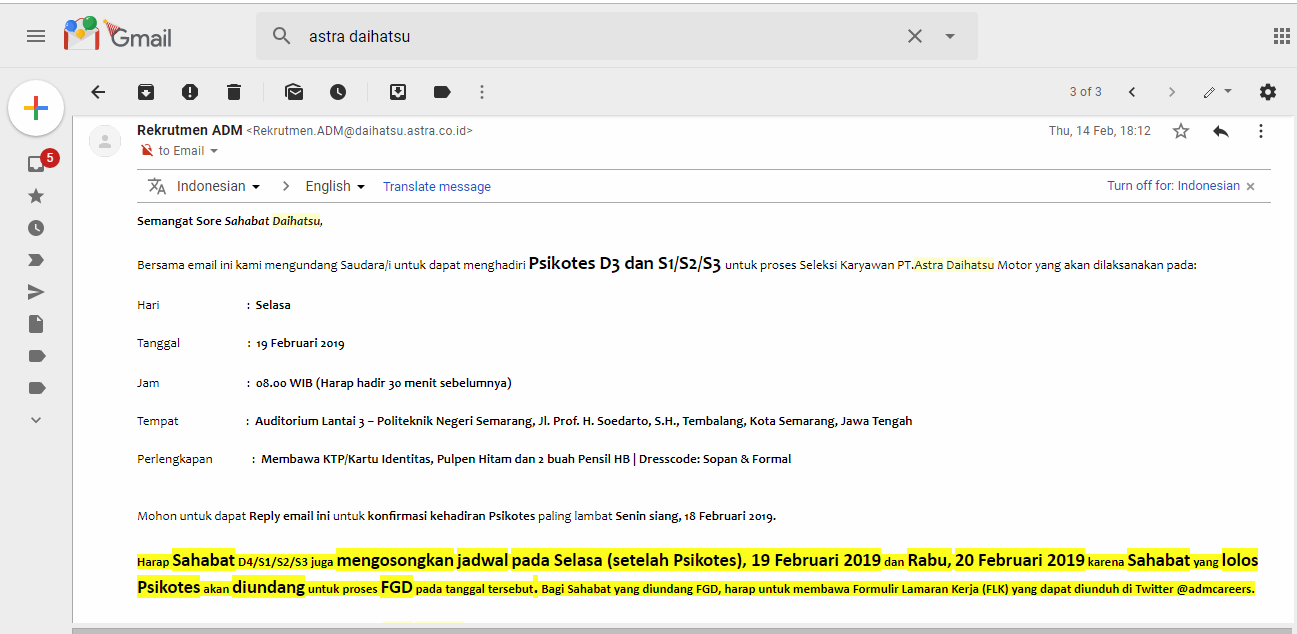Screen dimensions: 1297x634
Task: Open the Google apps grid
Action: [x=1282, y=36]
